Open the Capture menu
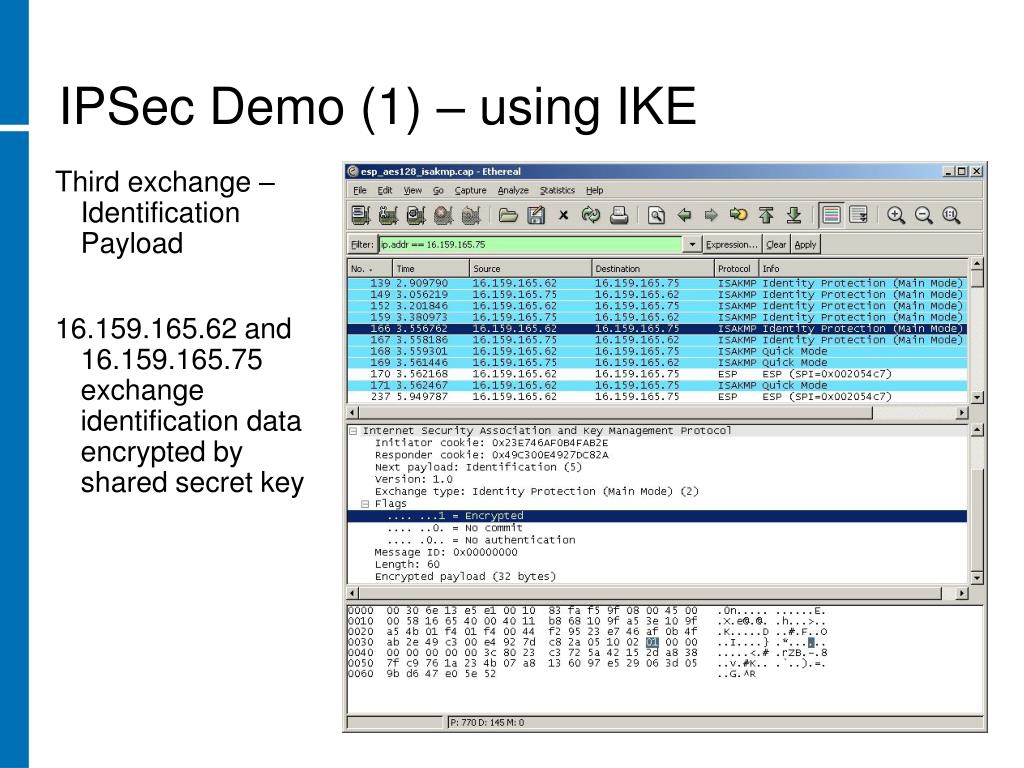This screenshot has height=768, width=1024. [x=470, y=190]
